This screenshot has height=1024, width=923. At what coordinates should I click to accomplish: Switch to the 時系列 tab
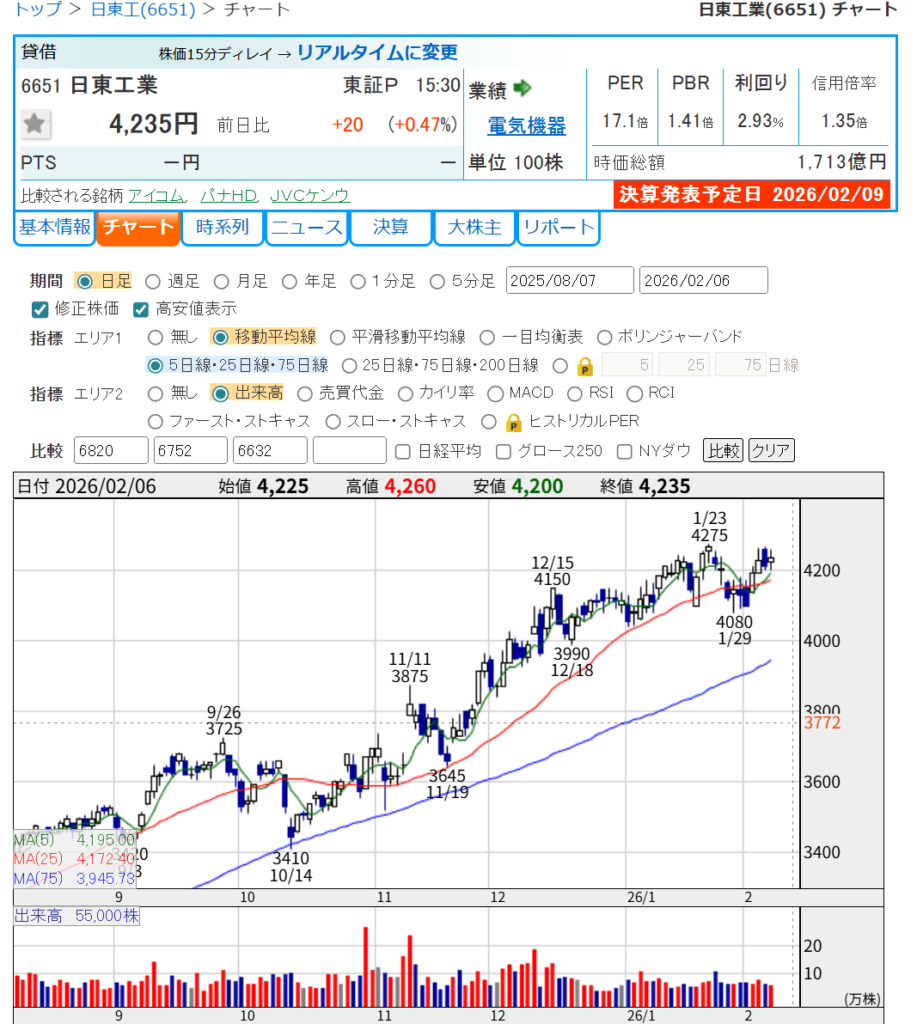[x=222, y=228]
